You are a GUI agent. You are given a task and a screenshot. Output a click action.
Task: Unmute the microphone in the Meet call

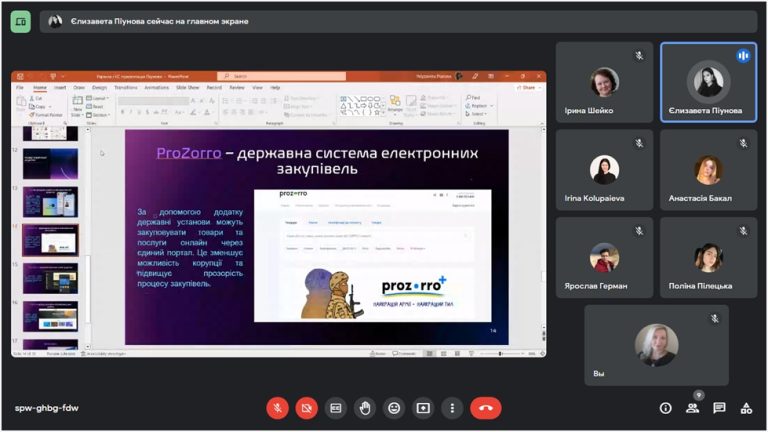(x=278, y=408)
